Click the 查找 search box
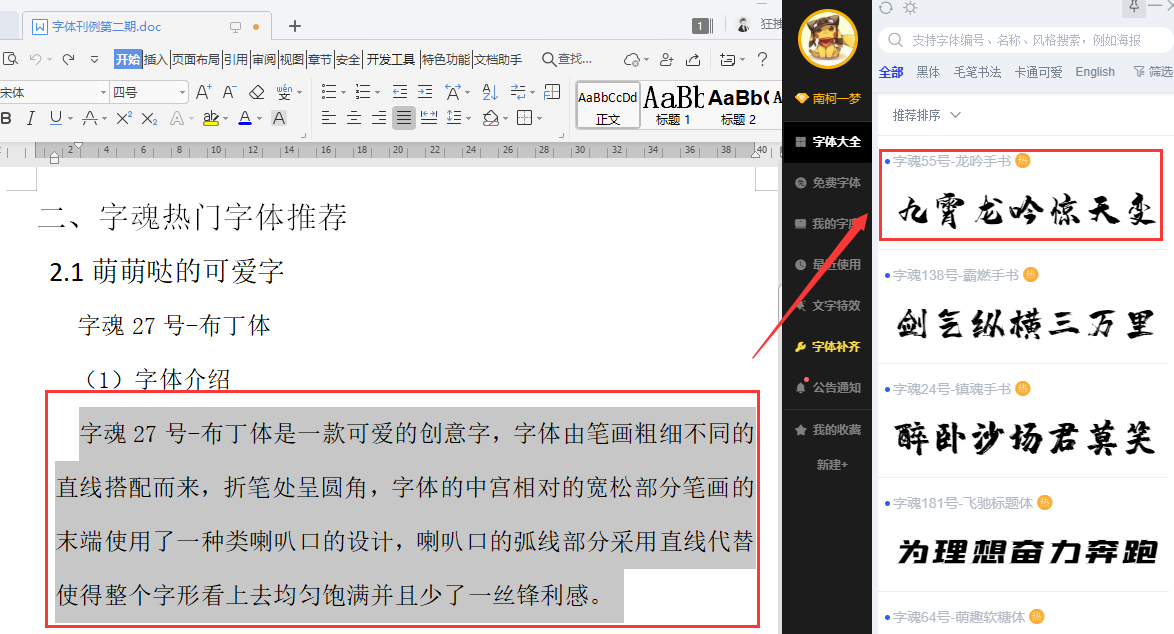The height and width of the screenshot is (634, 1174). (x=567, y=59)
